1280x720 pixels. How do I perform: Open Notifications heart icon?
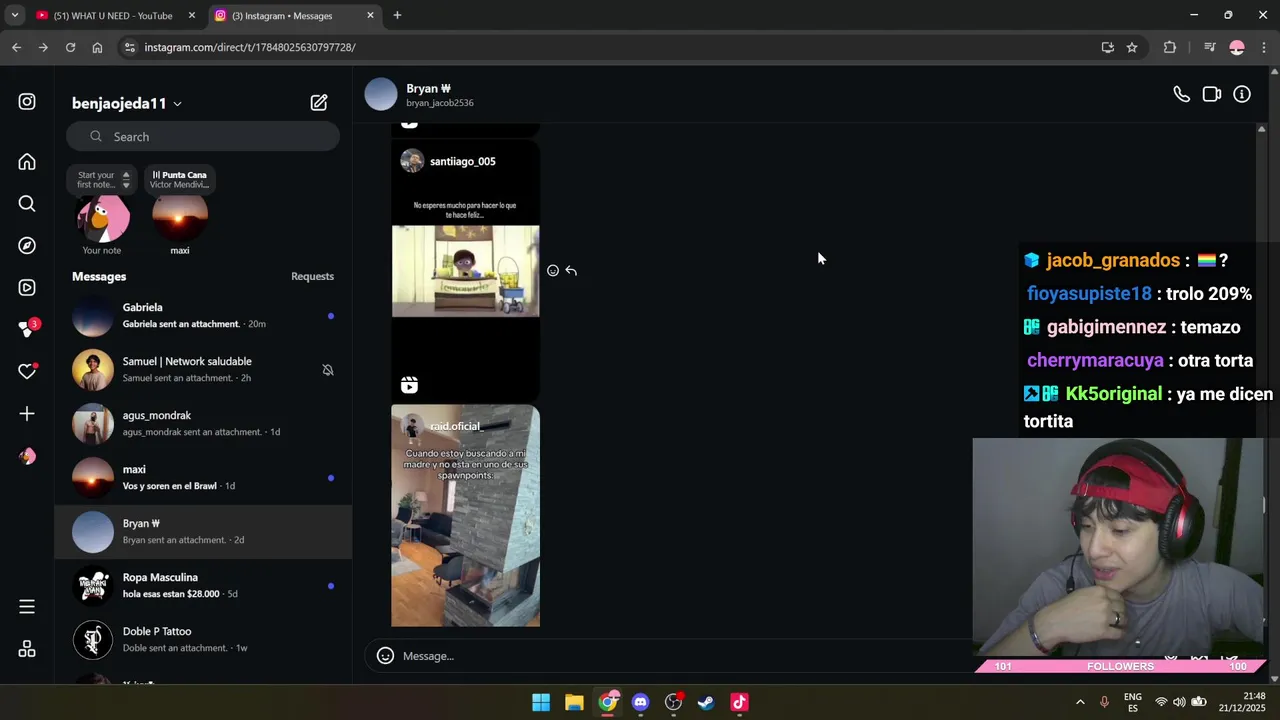point(27,371)
